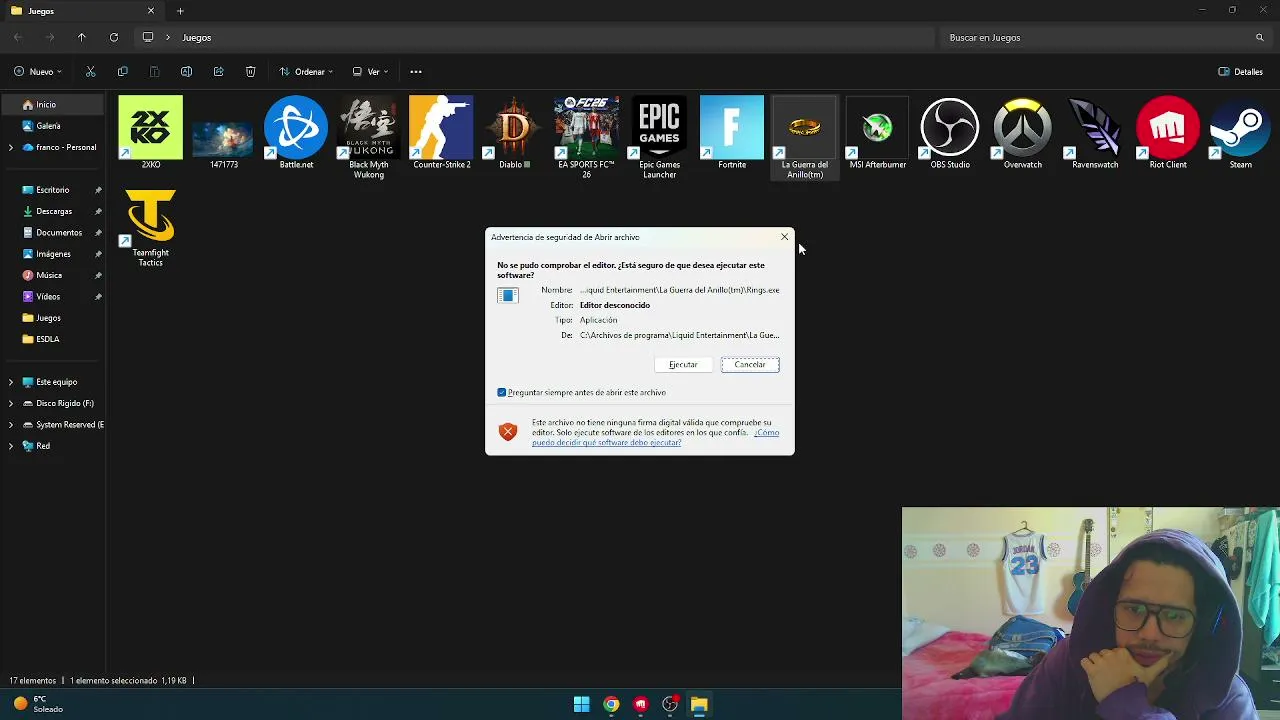Expand the 'franco - Personal' tree node

tap(11, 147)
